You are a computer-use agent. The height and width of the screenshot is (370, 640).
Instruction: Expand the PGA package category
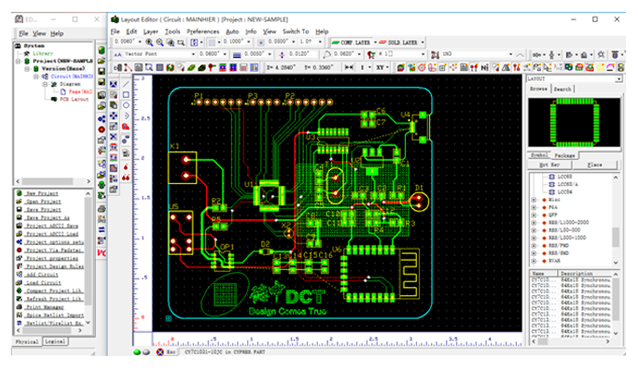pyautogui.click(x=534, y=208)
